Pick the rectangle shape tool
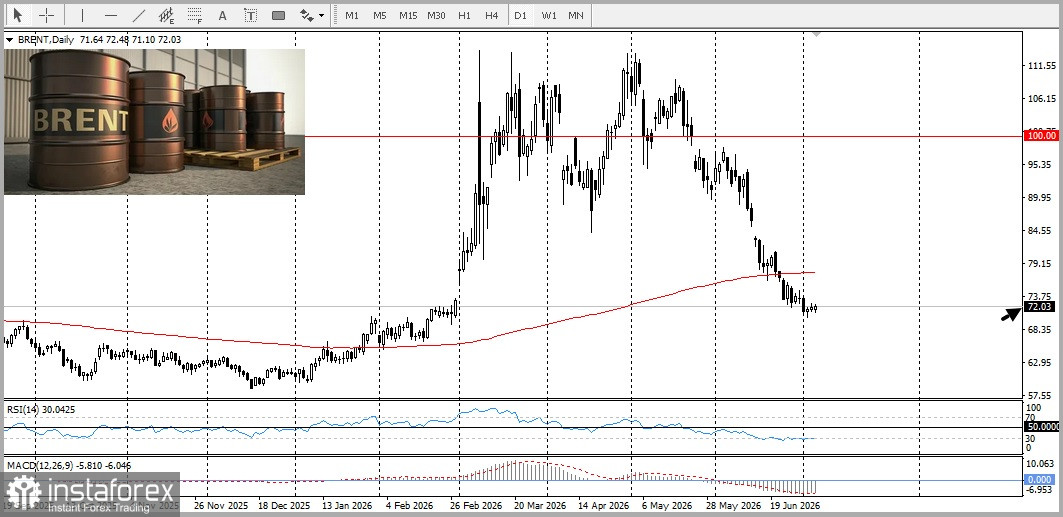The image size is (1063, 517). click(x=279, y=15)
